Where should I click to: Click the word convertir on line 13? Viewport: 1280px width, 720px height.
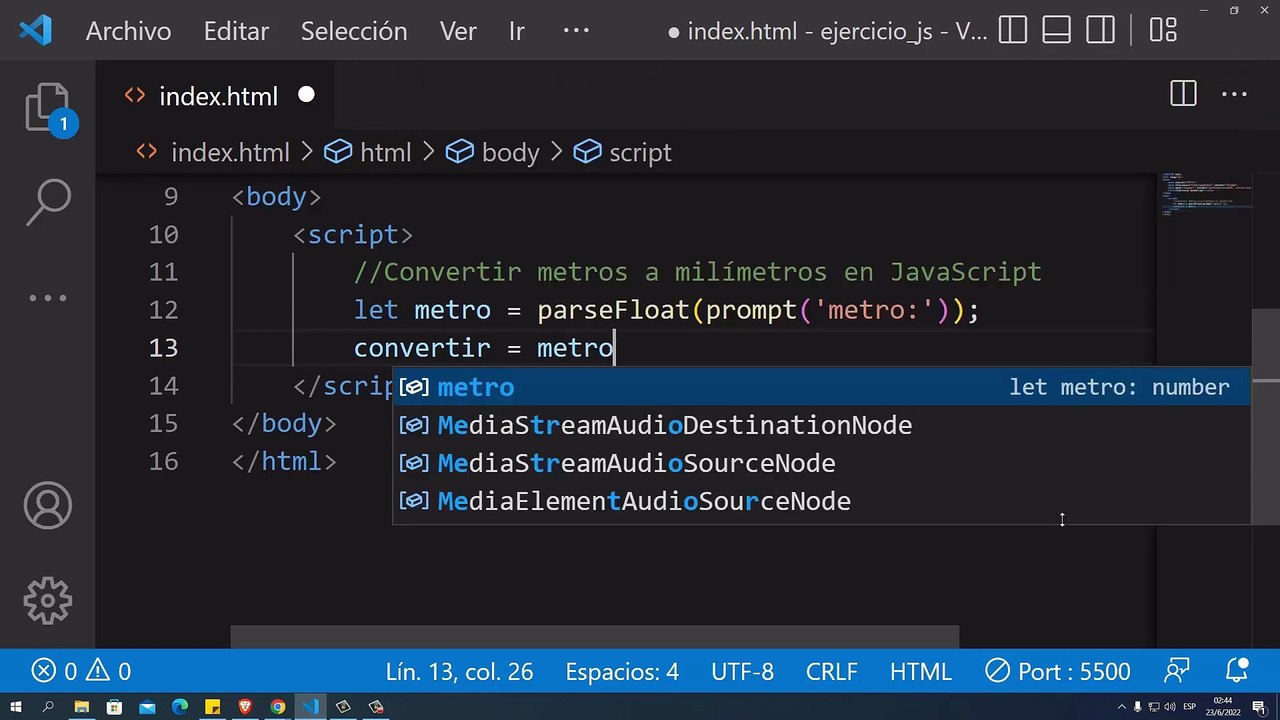click(422, 348)
